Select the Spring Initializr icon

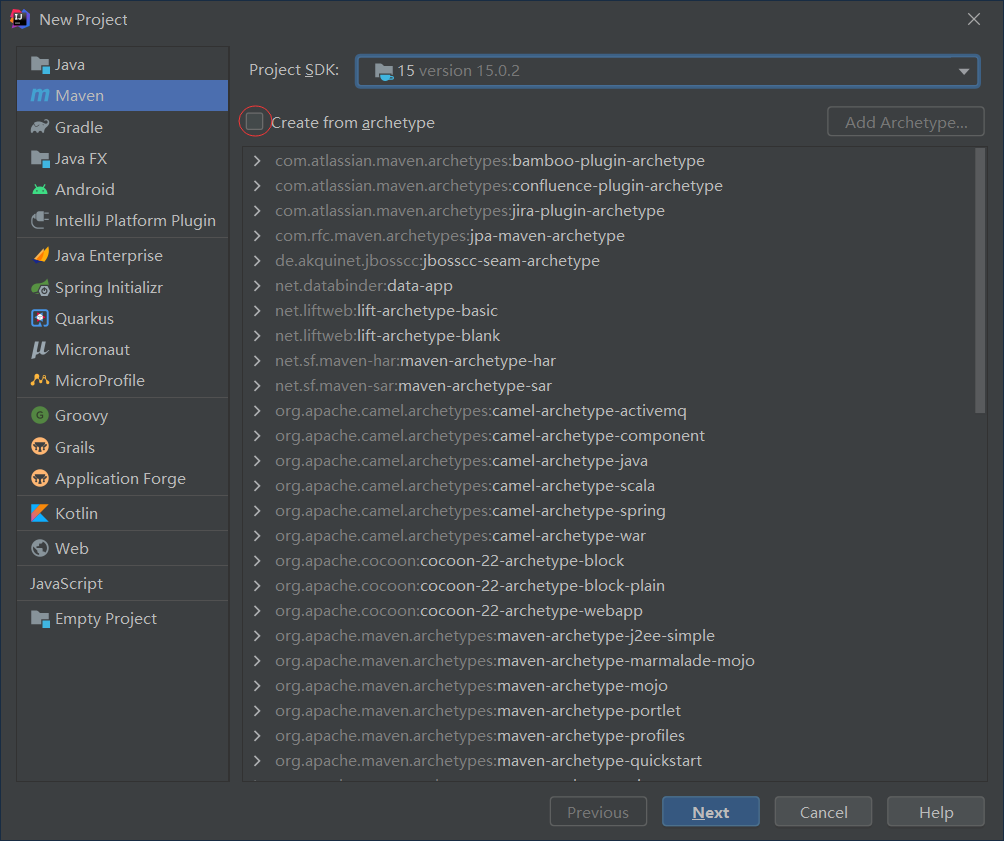pos(40,287)
